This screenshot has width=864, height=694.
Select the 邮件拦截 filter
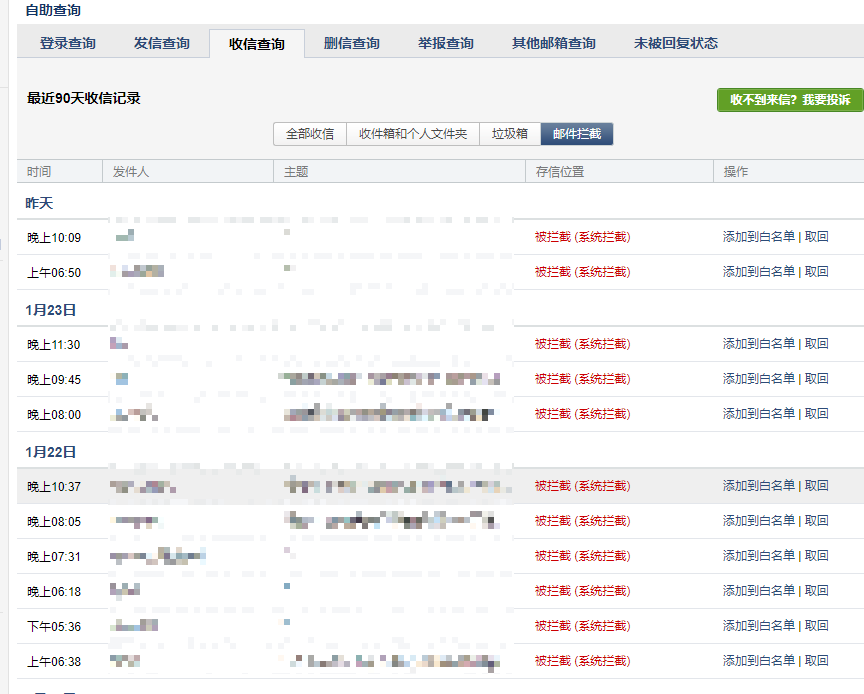(x=577, y=134)
